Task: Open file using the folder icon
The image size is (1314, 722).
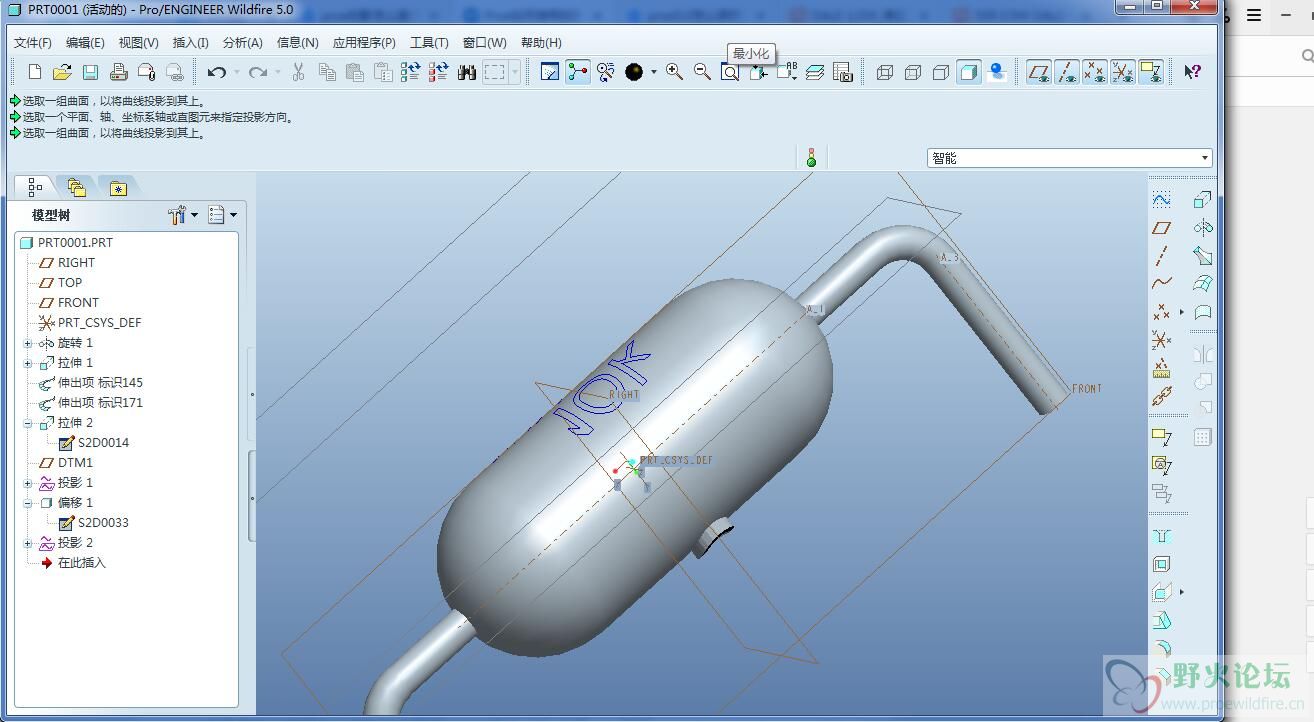Action: (x=62, y=72)
